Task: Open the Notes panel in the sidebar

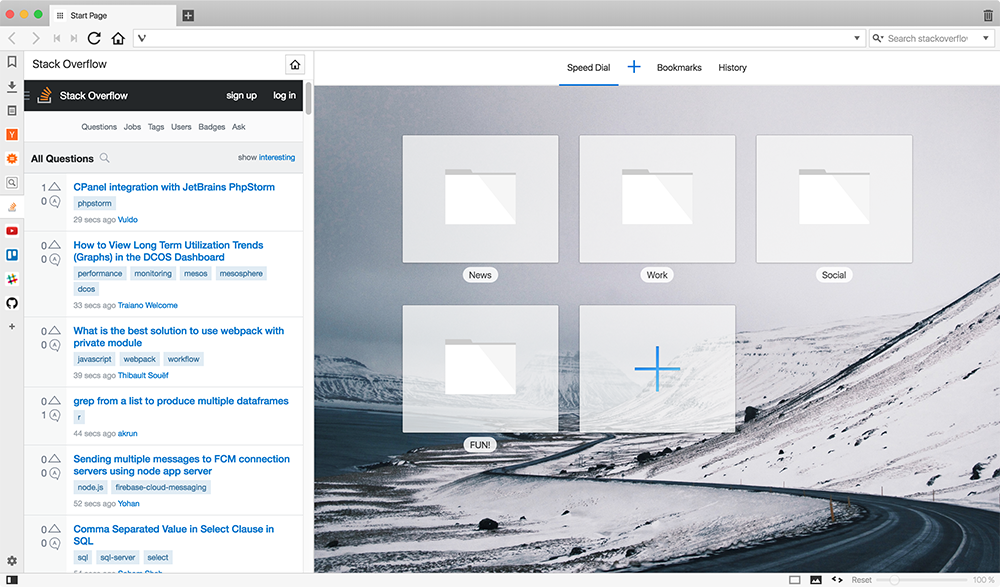Action: 11,110
